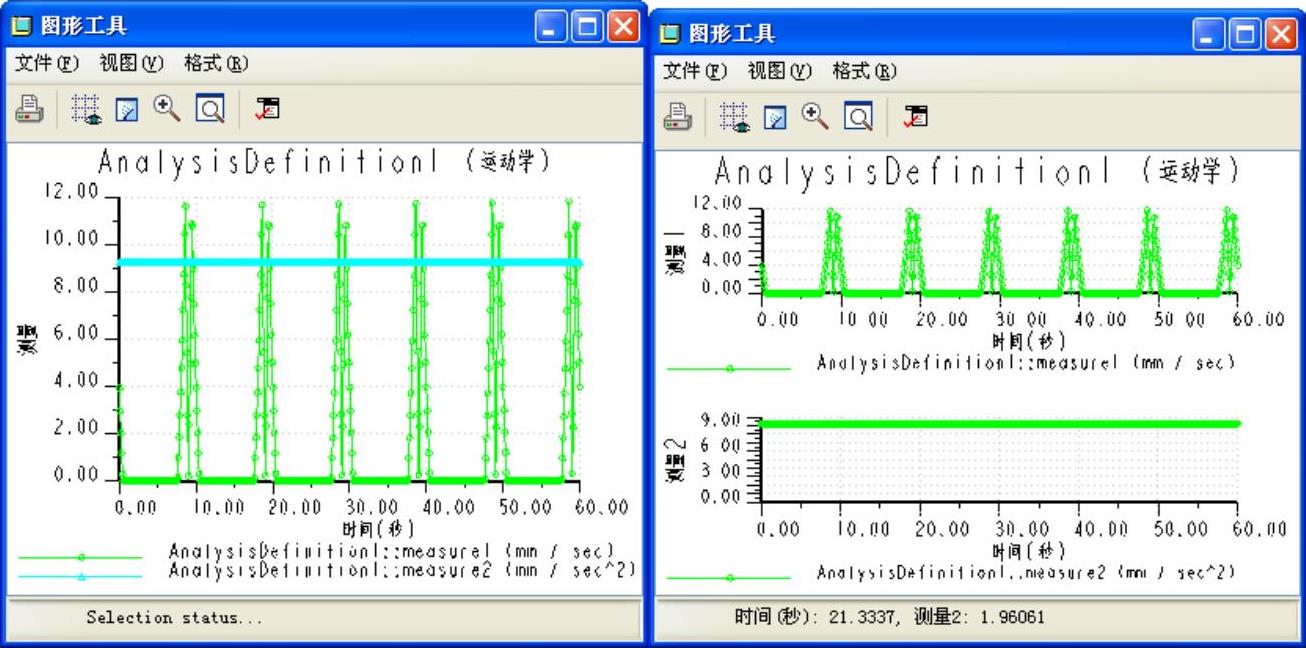Minimize the left 图形工具 window
This screenshot has width=1306, height=648.
[551, 27]
